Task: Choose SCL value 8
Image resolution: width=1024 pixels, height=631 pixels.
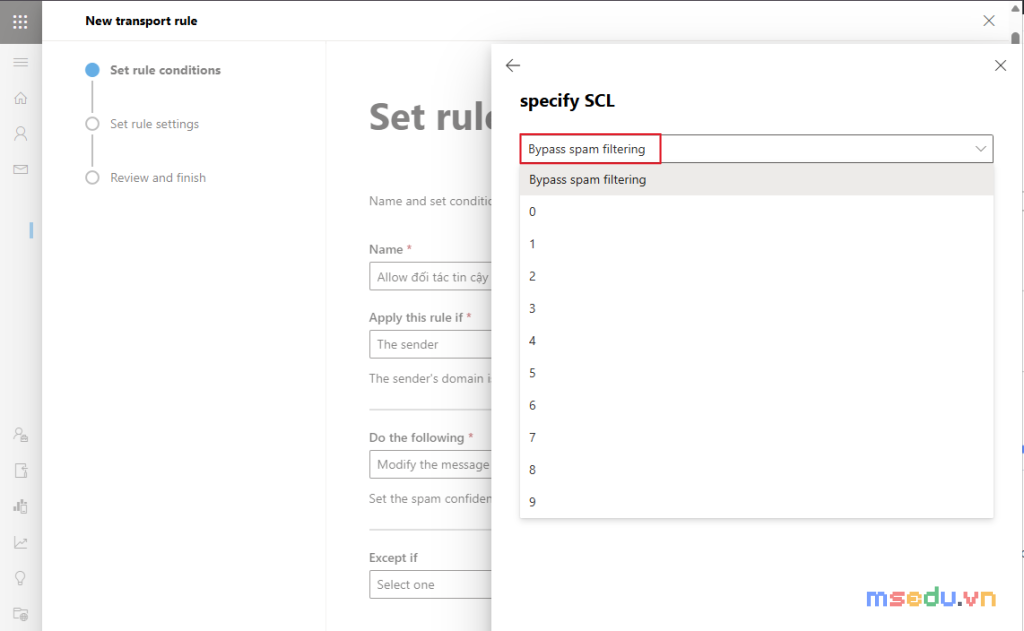Action: coord(756,470)
